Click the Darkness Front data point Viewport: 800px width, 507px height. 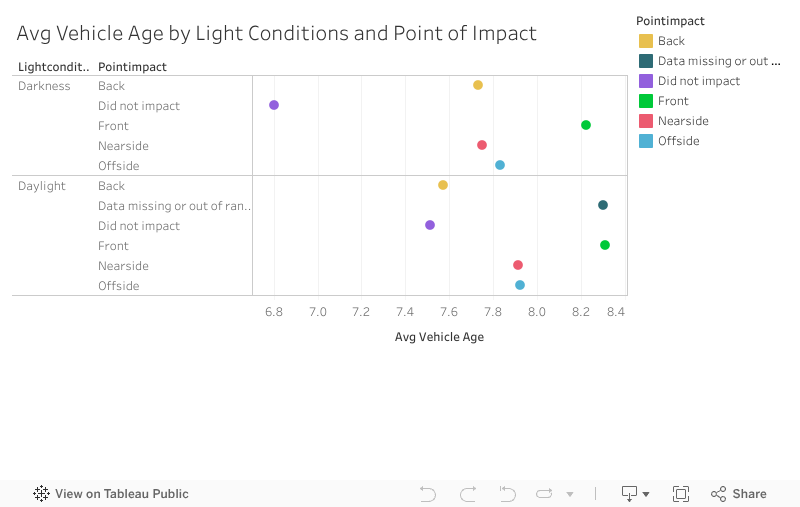point(586,125)
